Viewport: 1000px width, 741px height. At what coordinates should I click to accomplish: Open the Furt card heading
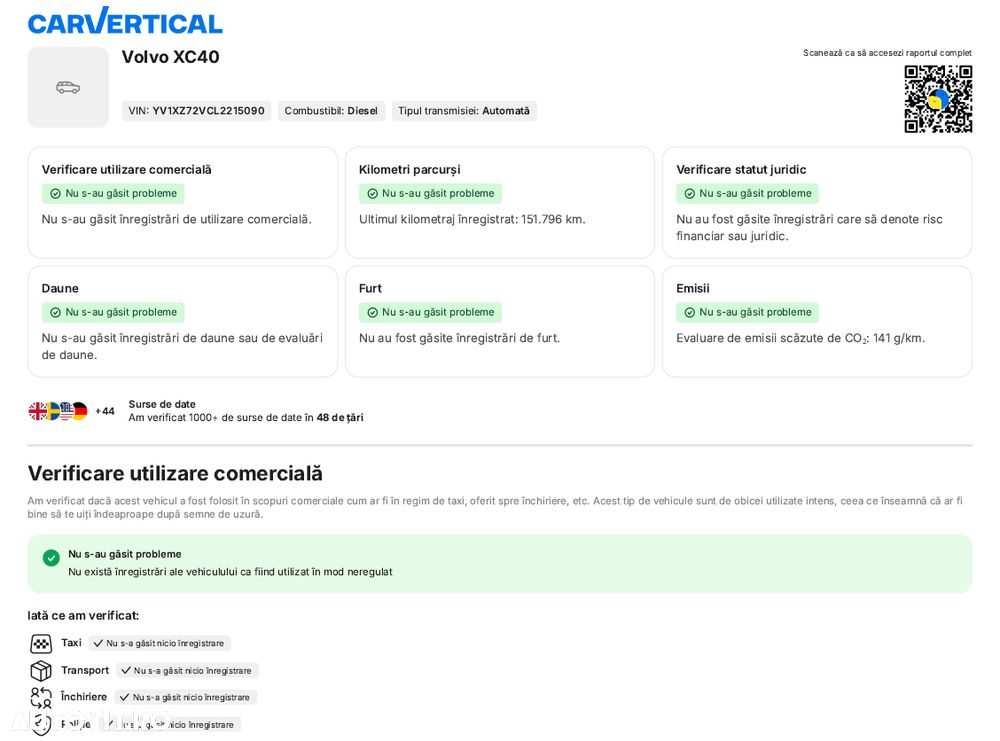[x=370, y=288]
